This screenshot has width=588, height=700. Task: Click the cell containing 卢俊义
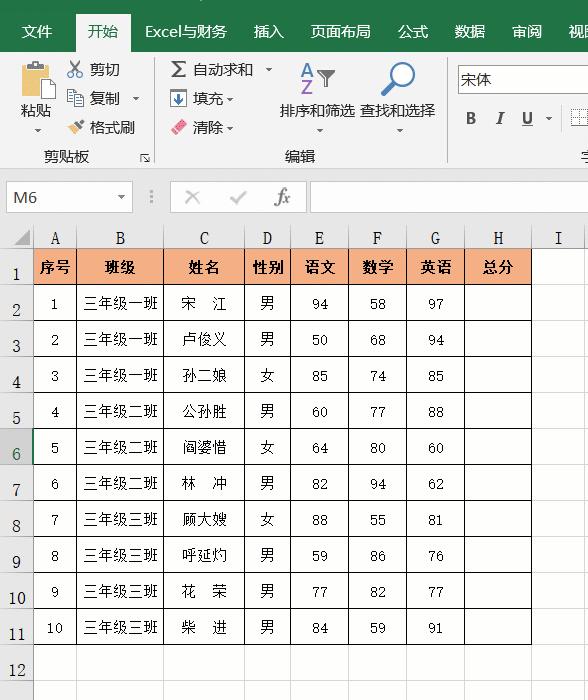pyautogui.click(x=204, y=339)
